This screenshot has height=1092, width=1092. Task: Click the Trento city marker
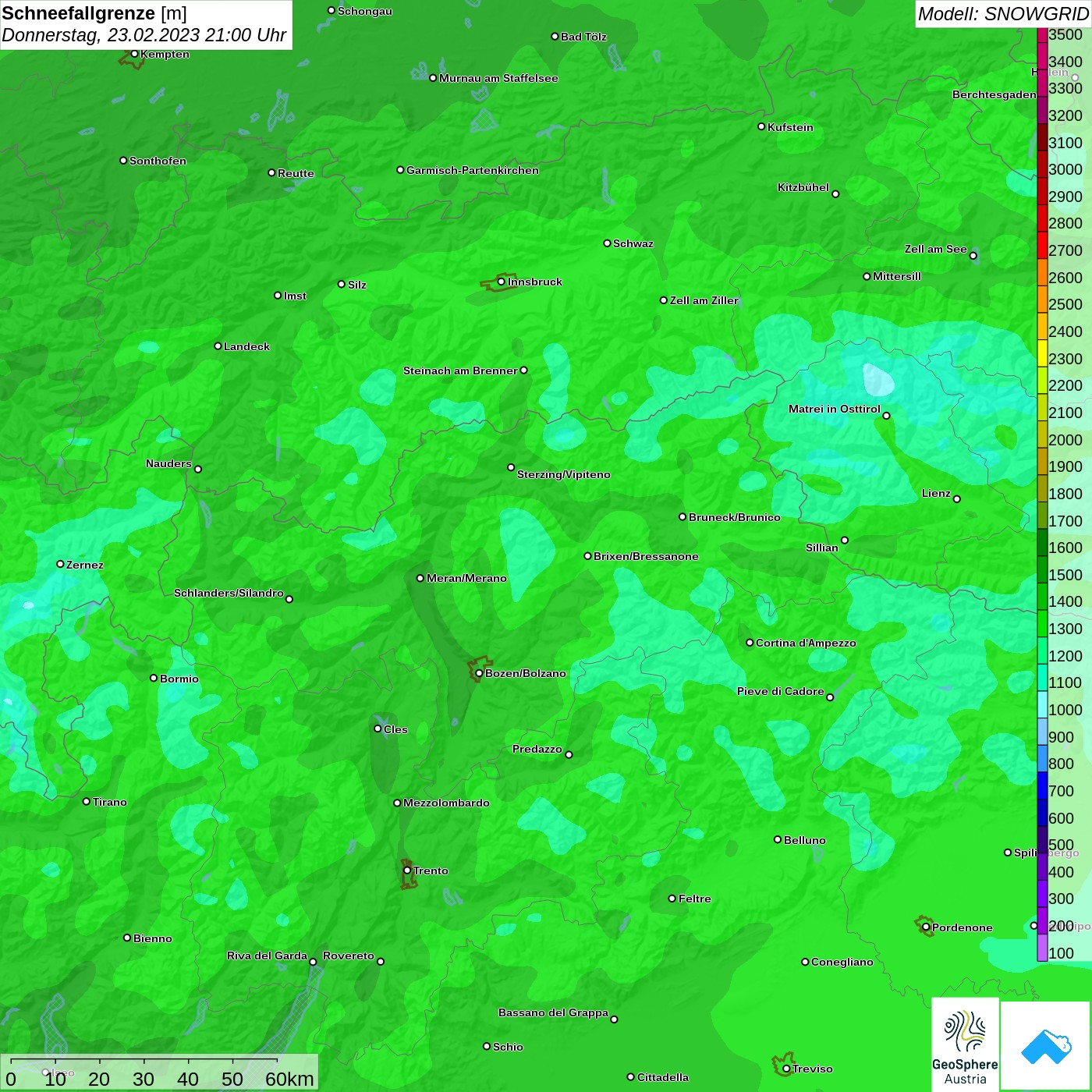[407, 870]
